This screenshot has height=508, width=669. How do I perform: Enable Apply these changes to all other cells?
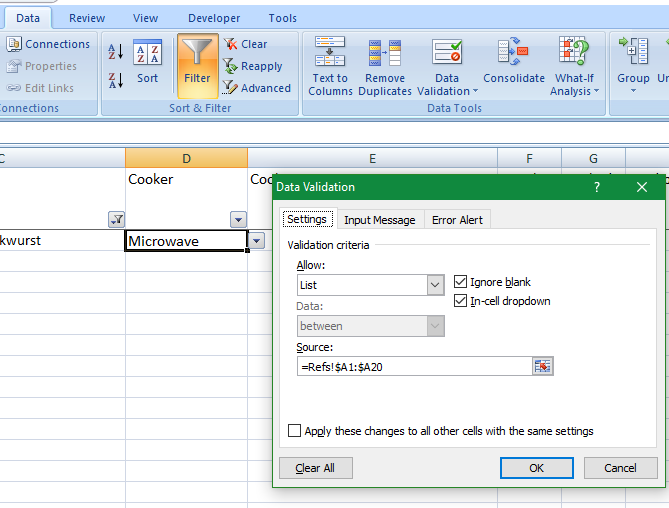coord(294,431)
